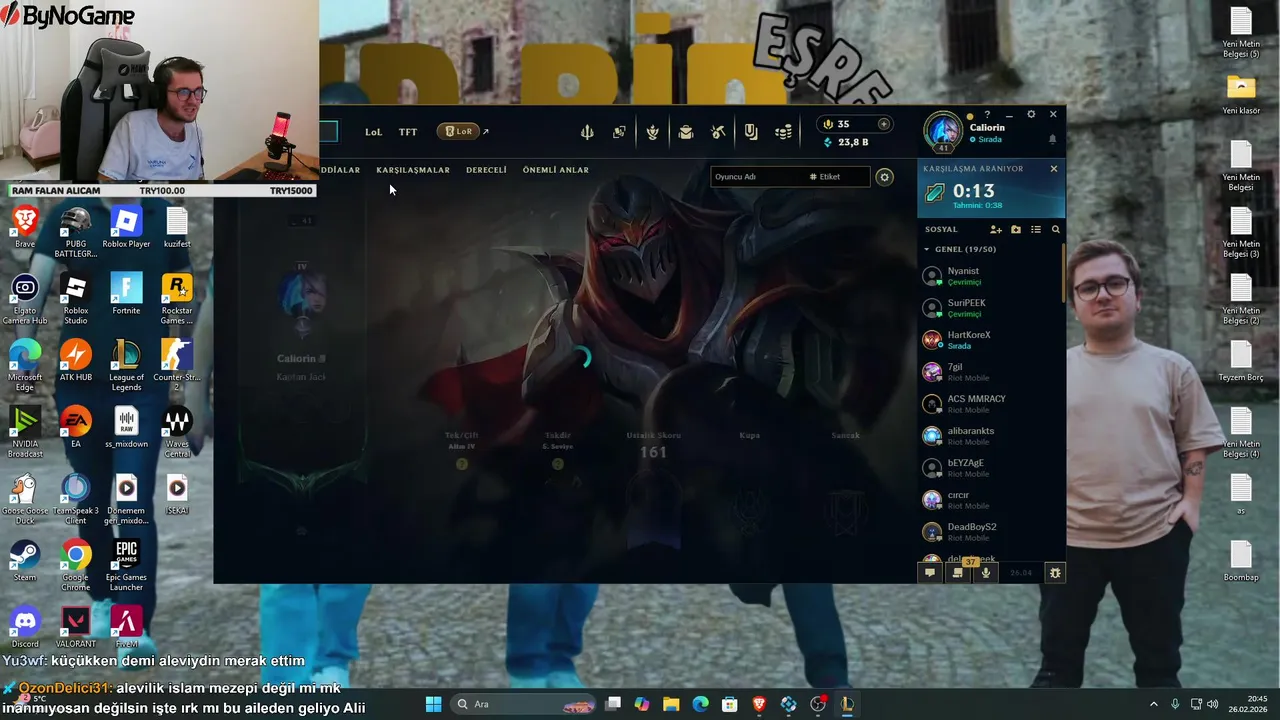The width and height of the screenshot is (1280, 720).
Task: Open the notifications bell
Action: coord(1052,139)
